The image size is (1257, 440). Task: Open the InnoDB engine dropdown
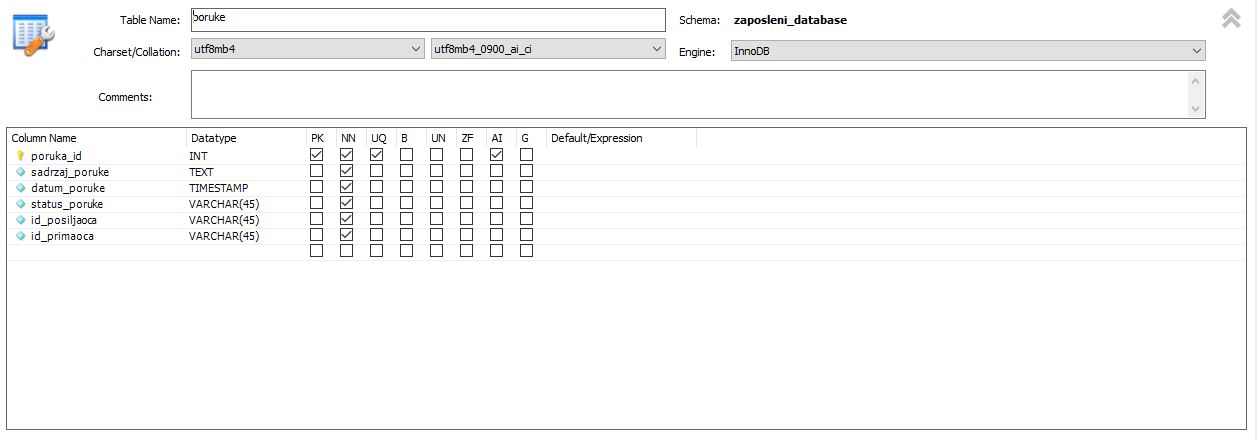coord(968,51)
